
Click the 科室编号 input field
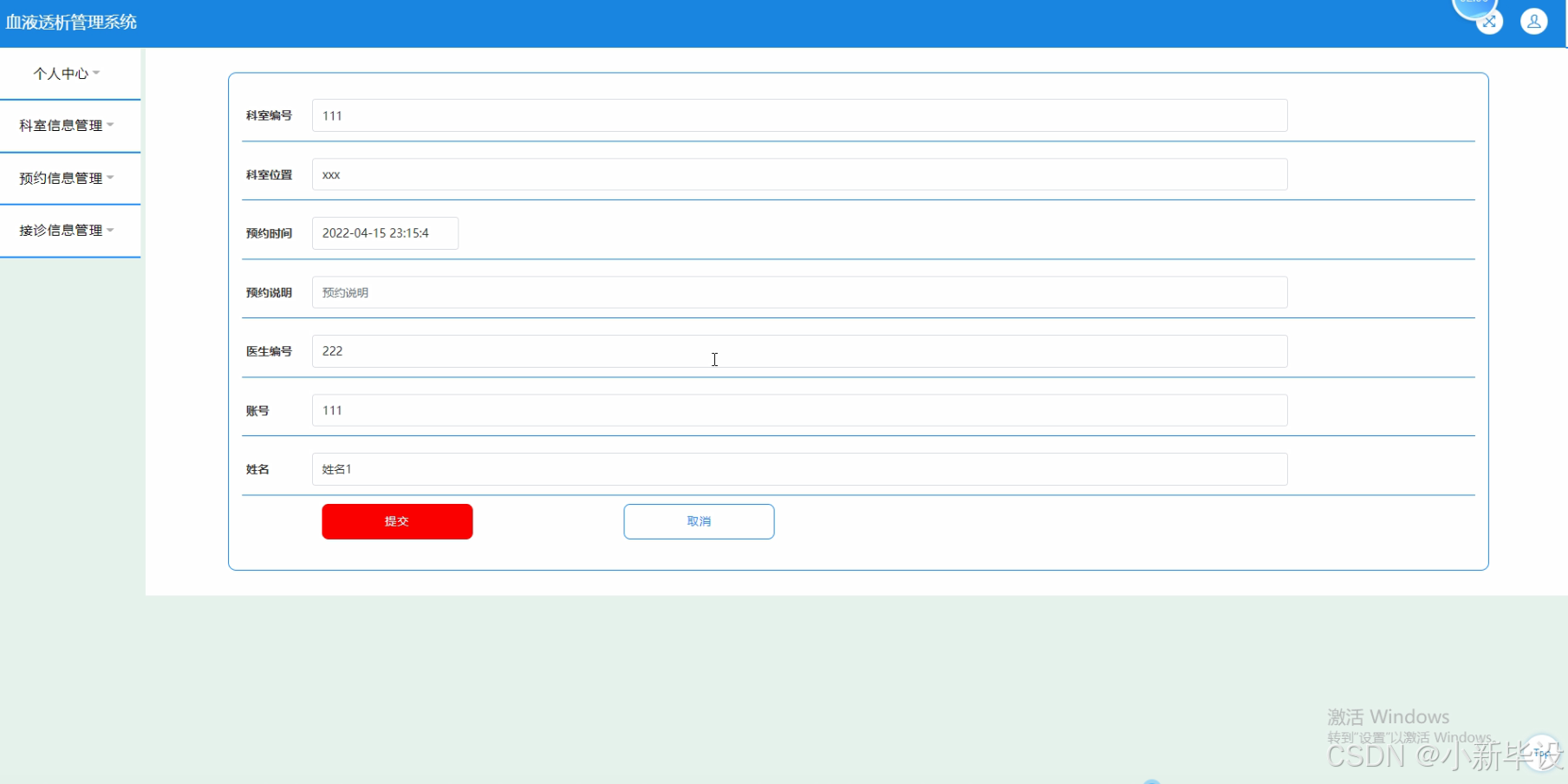[799, 115]
